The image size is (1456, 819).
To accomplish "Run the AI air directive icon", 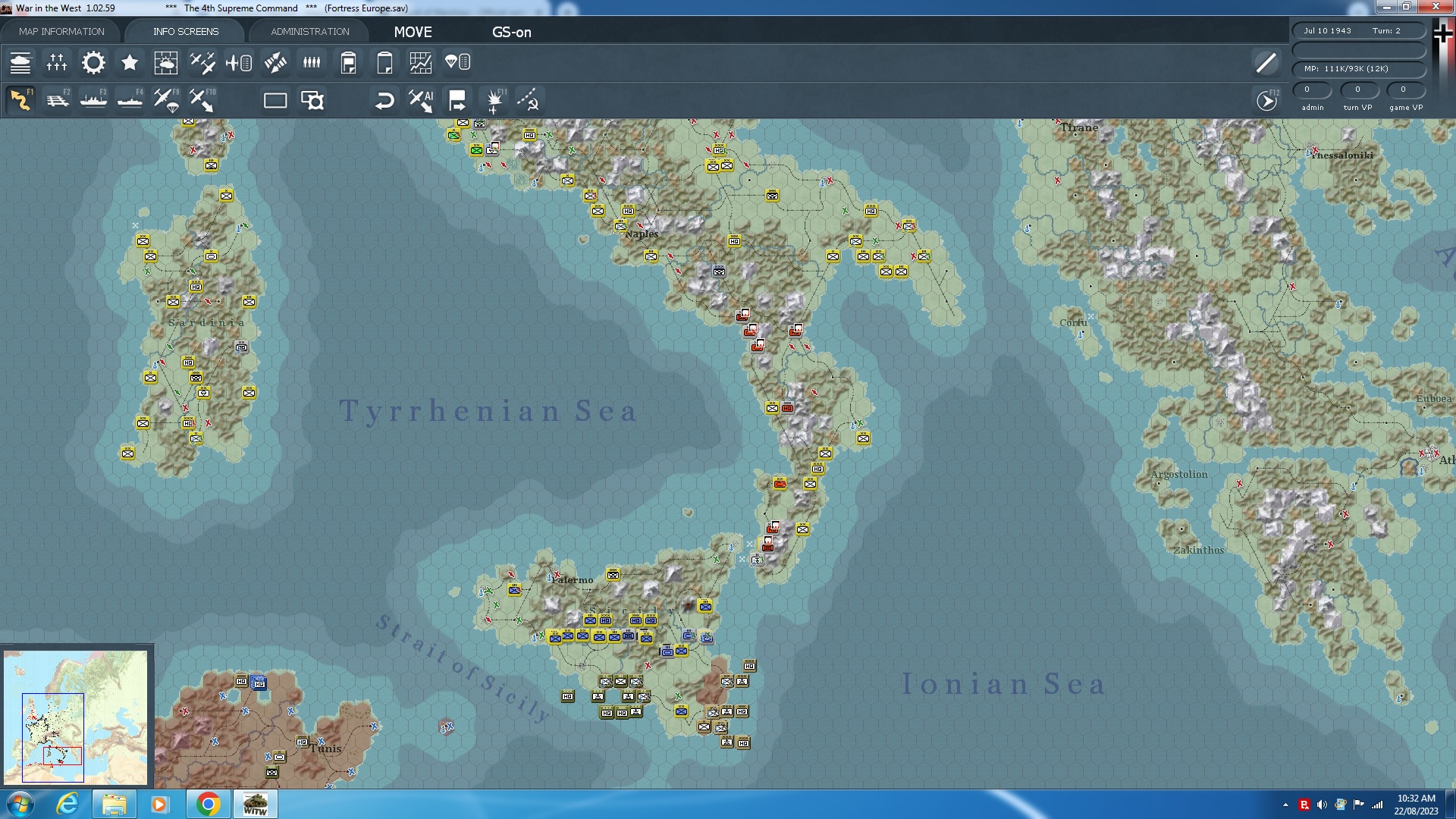I will point(421,100).
